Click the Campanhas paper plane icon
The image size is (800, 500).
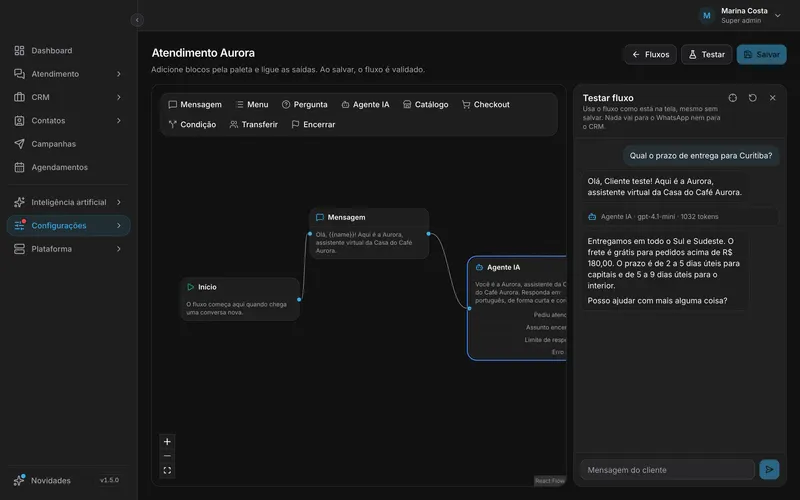pyautogui.click(x=19, y=144)
